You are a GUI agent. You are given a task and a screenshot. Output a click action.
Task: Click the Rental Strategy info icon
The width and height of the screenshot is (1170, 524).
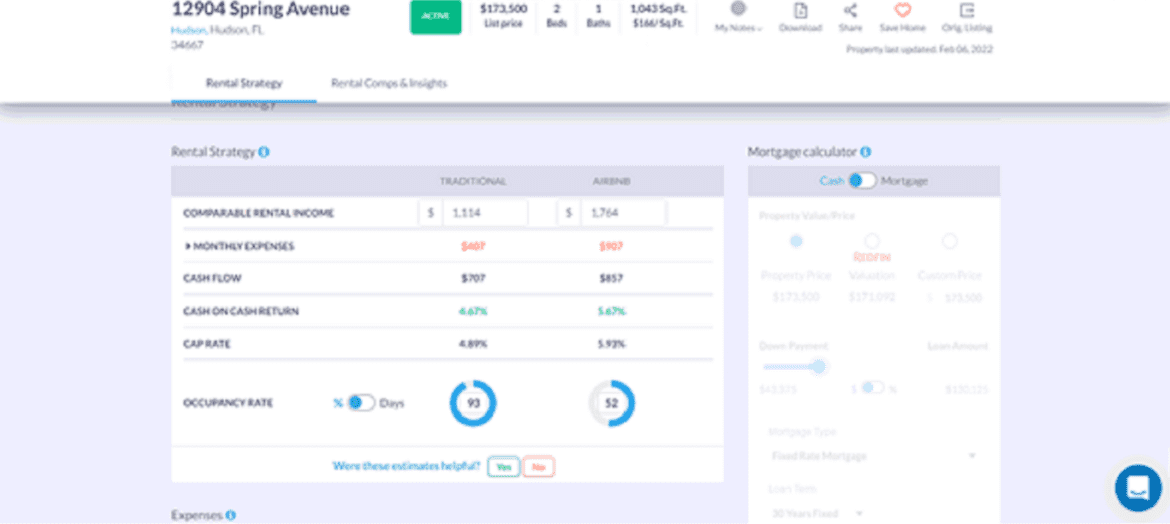pos(264,152)
